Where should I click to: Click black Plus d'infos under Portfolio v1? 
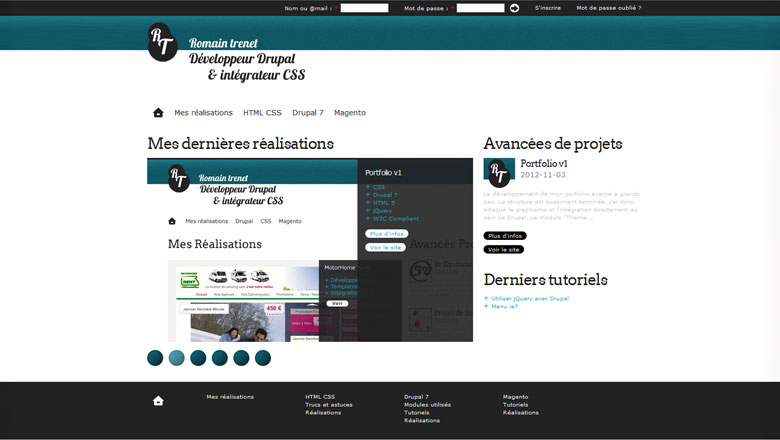505,236
